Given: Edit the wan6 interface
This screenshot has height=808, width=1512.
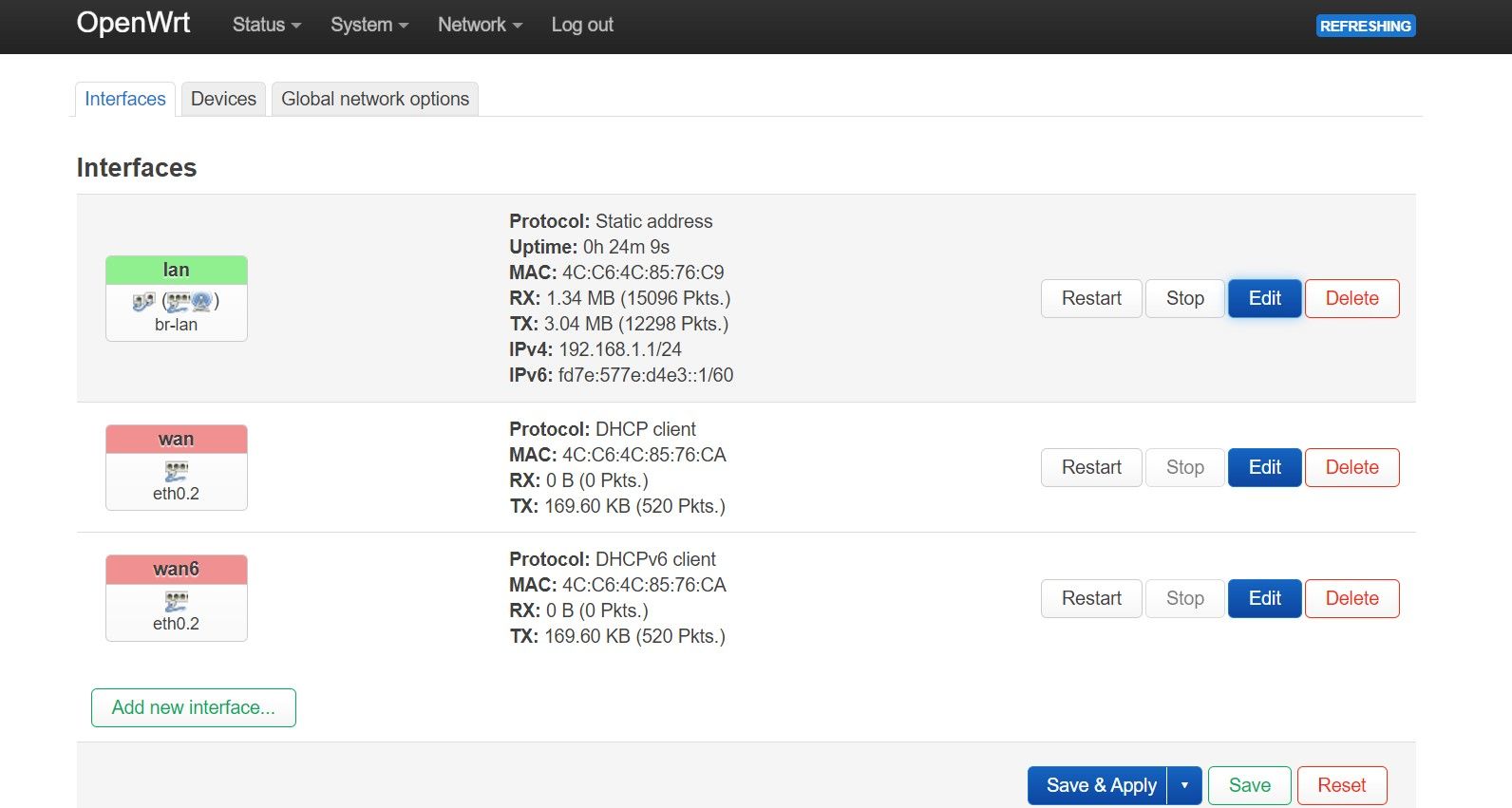Looking at the screenshot, I should 1264,598.
